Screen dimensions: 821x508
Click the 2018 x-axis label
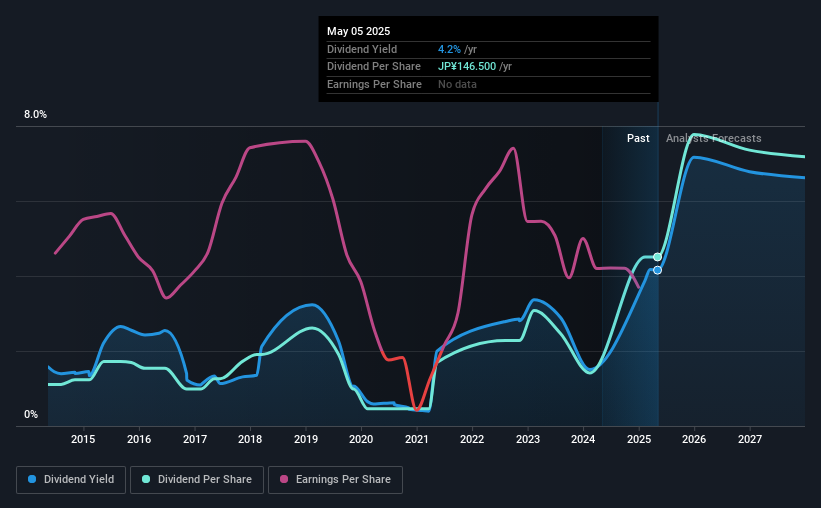(x=250, y=439)
